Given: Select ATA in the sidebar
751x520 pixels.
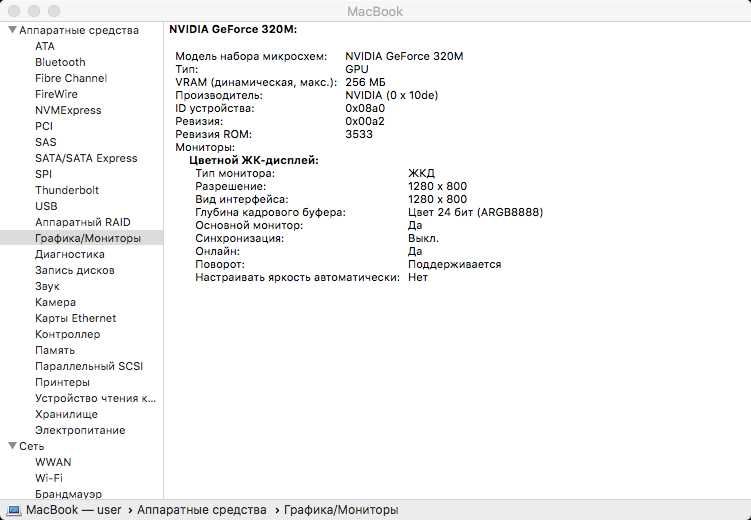Looking at the screenshot, I should point(45,46).
